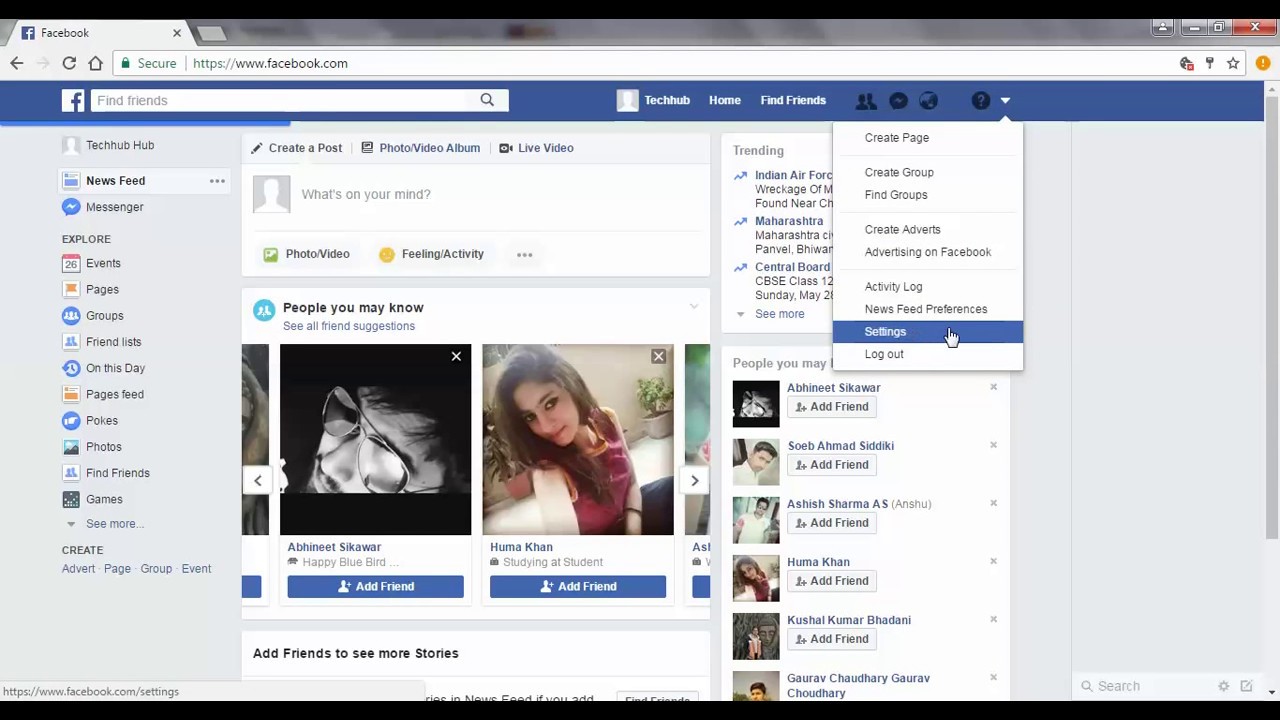
Task: Add Huma Khan from the carousel
Action: tap(578, 586)
